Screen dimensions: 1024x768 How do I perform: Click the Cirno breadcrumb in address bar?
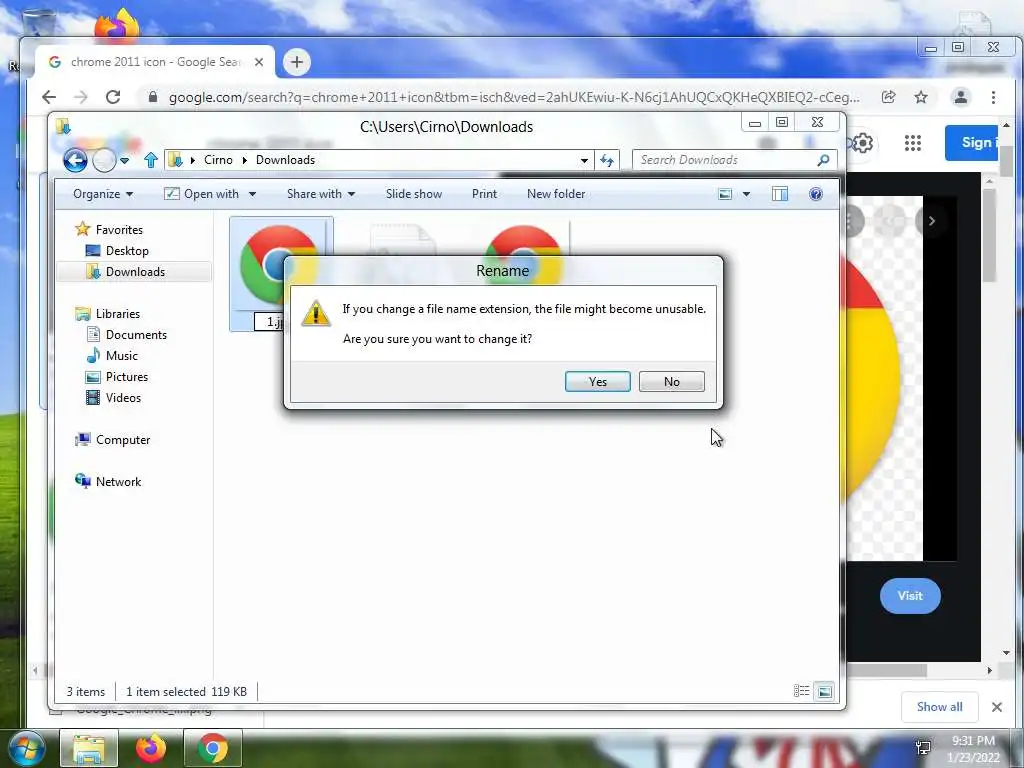click(218, 160)
